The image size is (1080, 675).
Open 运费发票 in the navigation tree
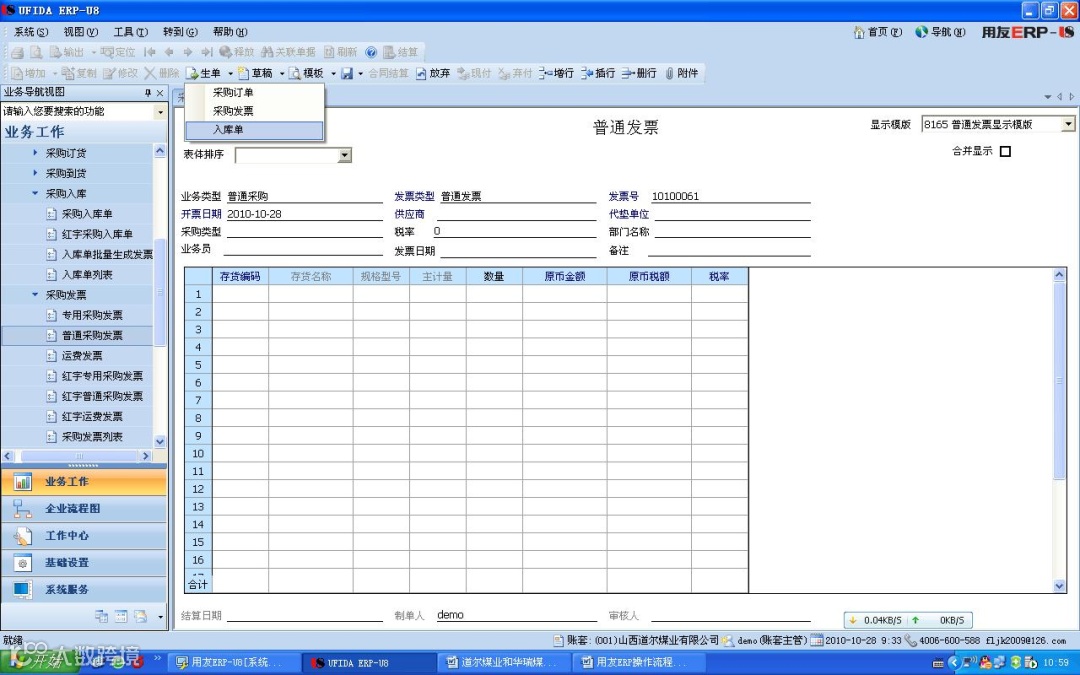[82, 356]
